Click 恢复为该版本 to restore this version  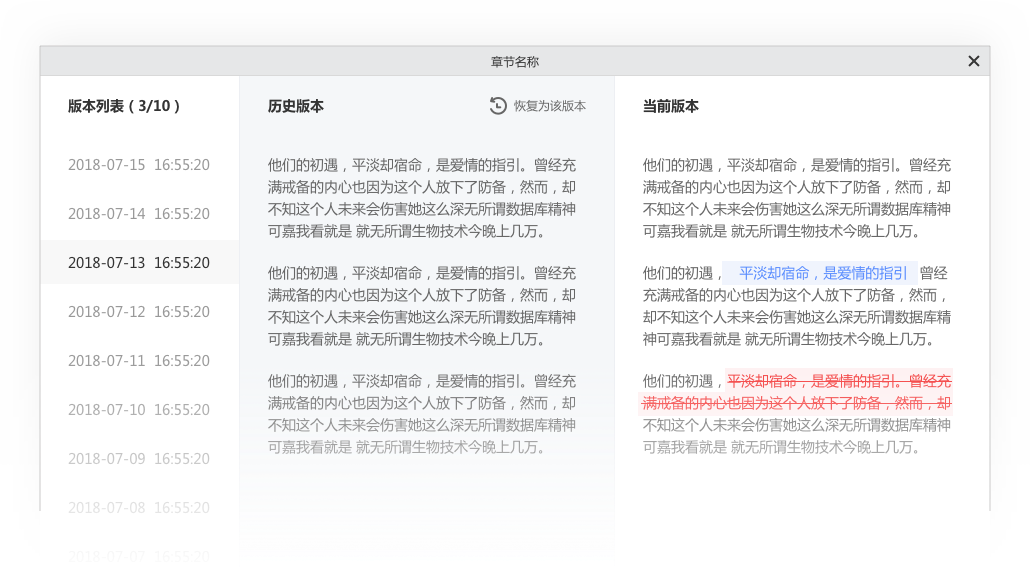point(549,105)
